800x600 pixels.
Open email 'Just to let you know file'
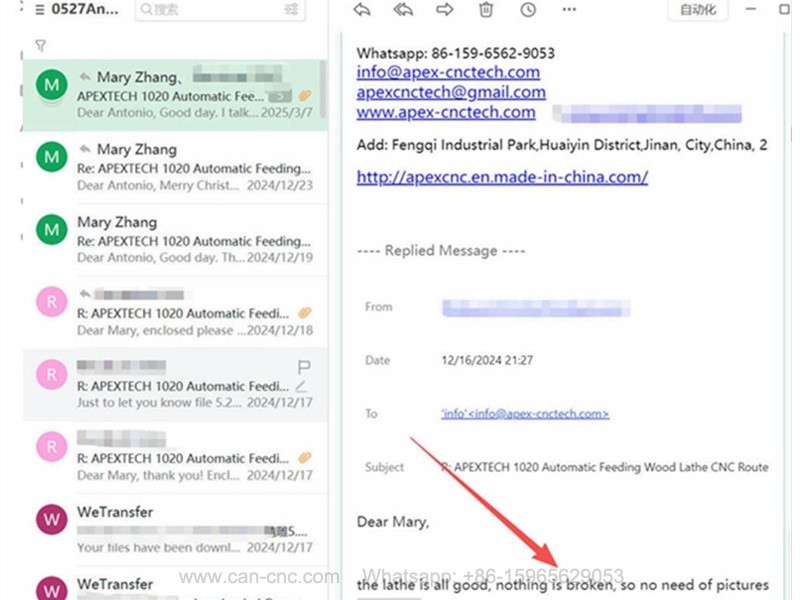pos(175,385)
